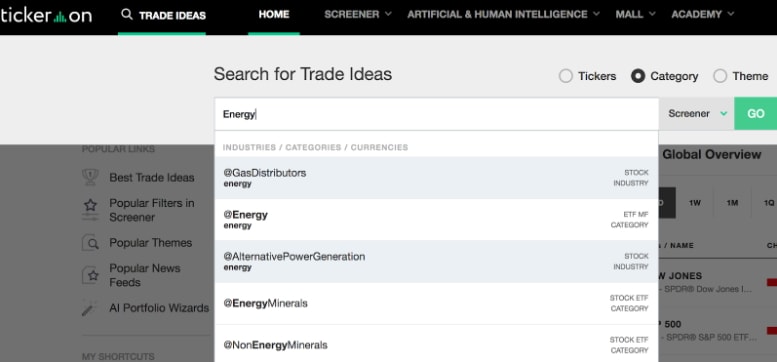Expand the Mall menu
The image size is (777, 362).
pos(635,14)
